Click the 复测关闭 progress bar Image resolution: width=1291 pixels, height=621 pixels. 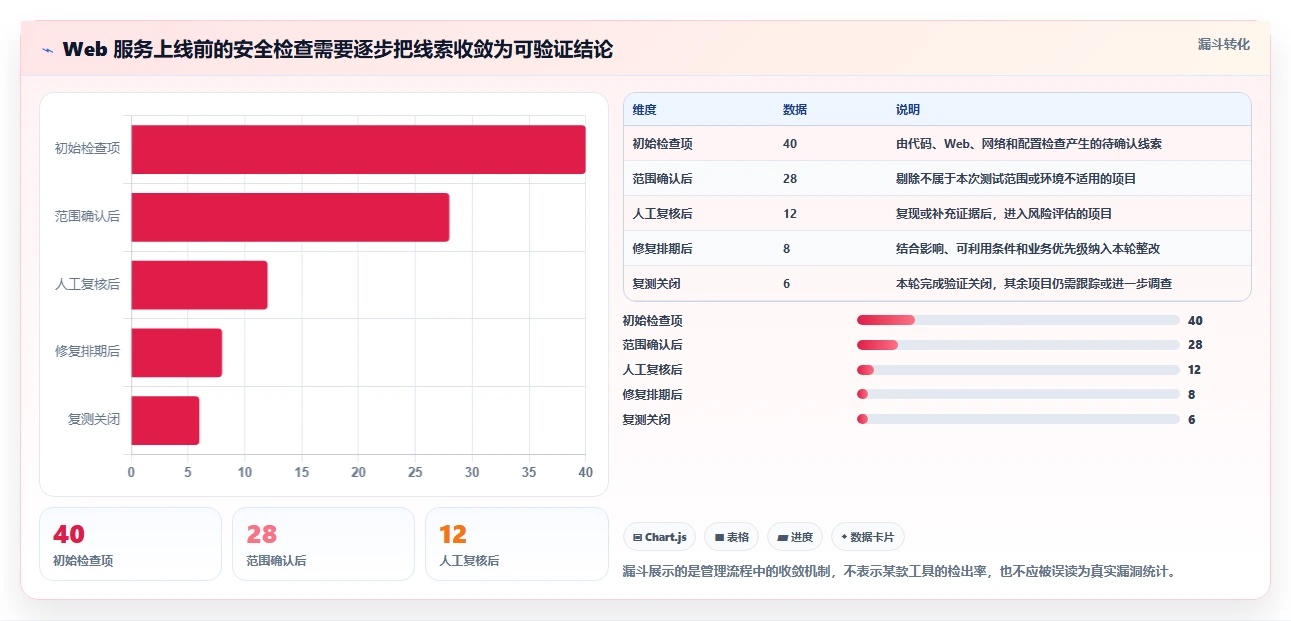pyautogui.click(x=1018, y=420)
